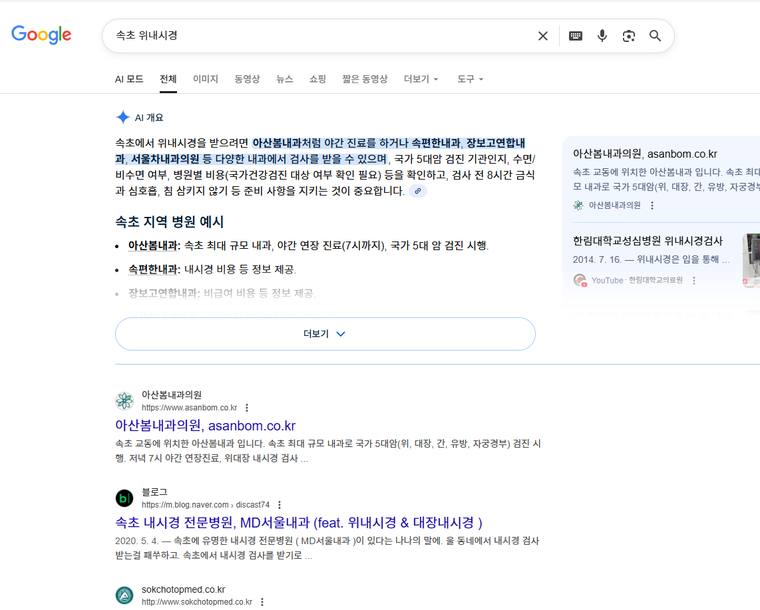This screenshot has width=760, height=610.
Task: Switch to 짧은 동영상 tab
Action: [x=365, y=79]
